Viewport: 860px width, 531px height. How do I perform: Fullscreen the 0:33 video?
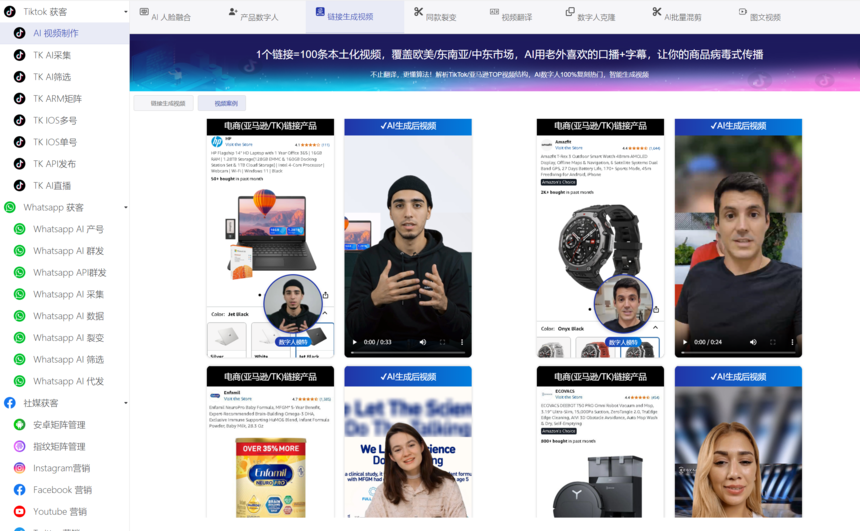(x=443, y=342)
